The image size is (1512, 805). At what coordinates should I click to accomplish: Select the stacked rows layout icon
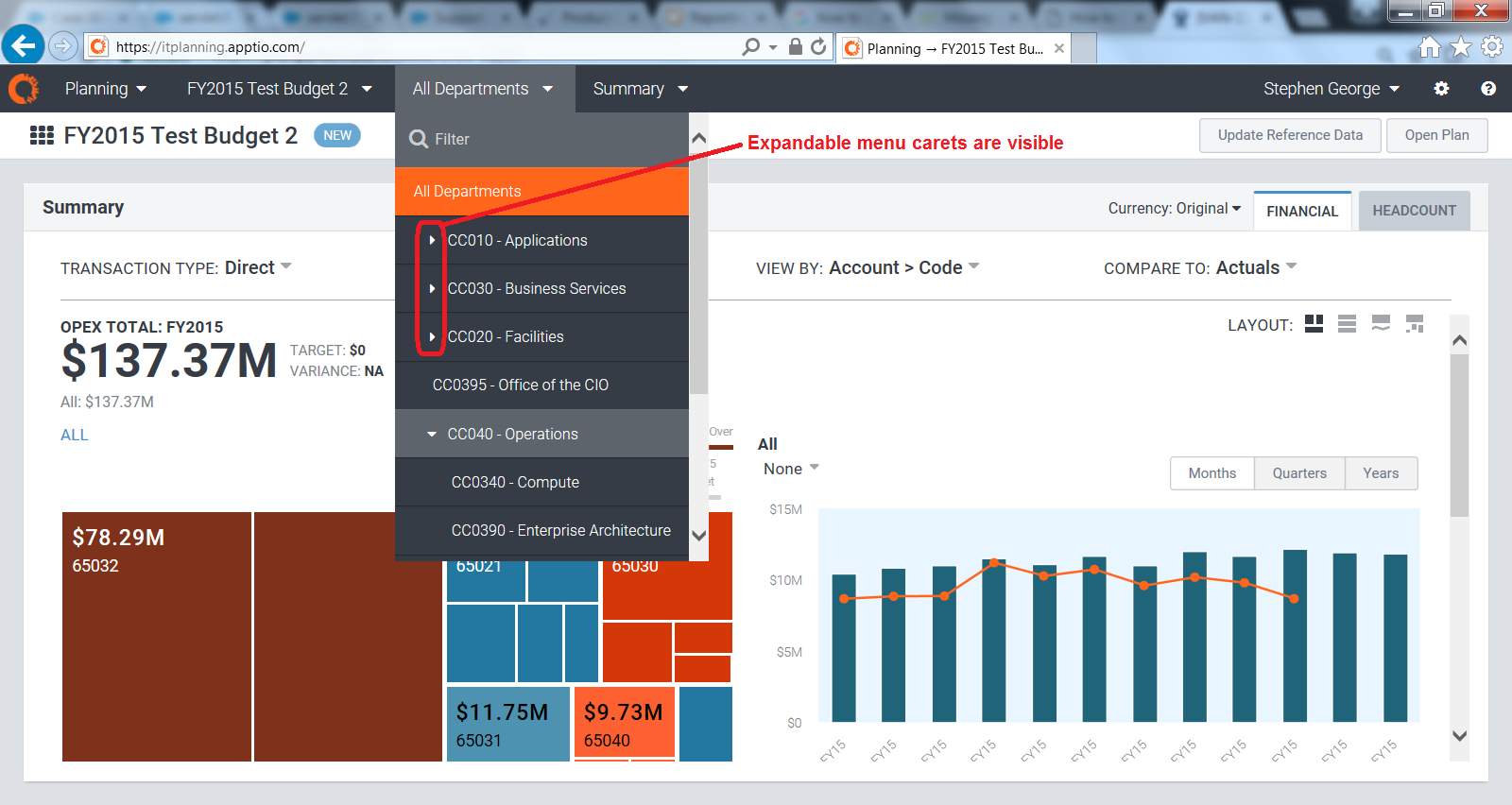[1348, 324]
